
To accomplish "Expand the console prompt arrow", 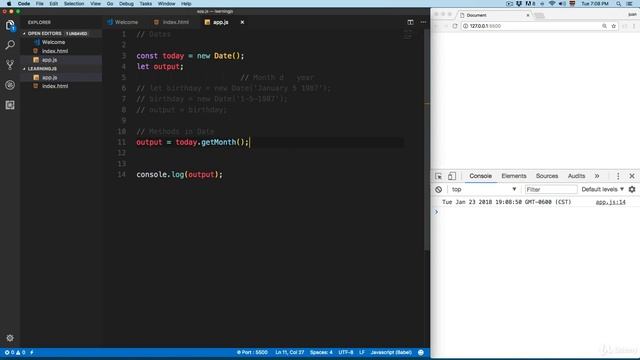I will 436,212.
